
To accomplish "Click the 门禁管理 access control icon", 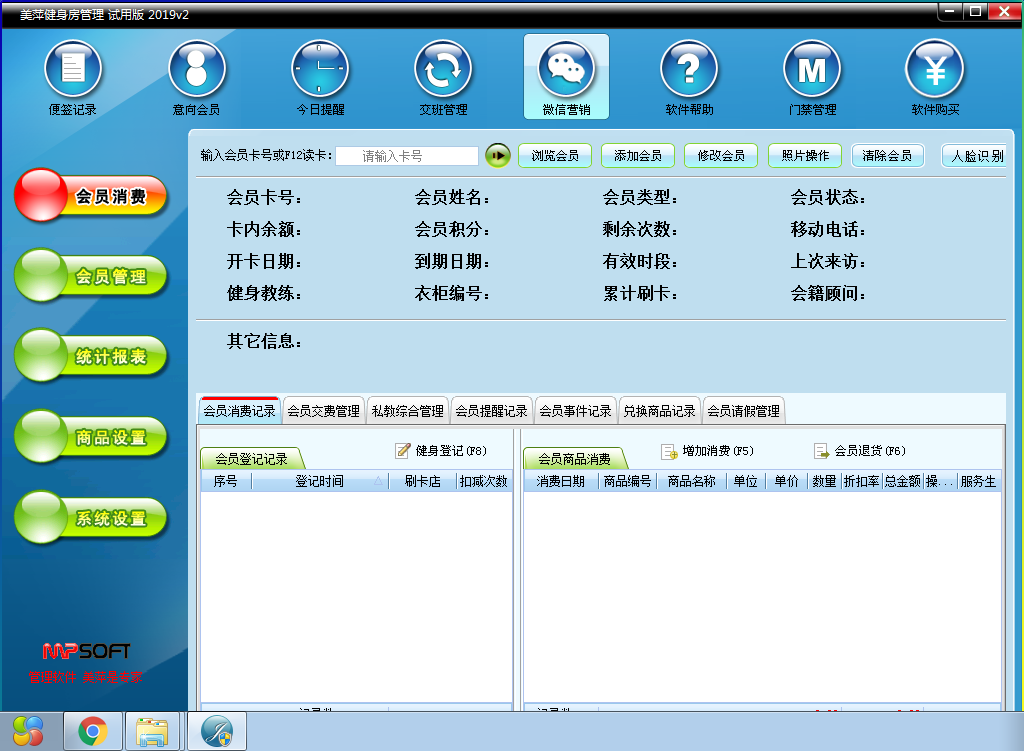I will 812,70.
